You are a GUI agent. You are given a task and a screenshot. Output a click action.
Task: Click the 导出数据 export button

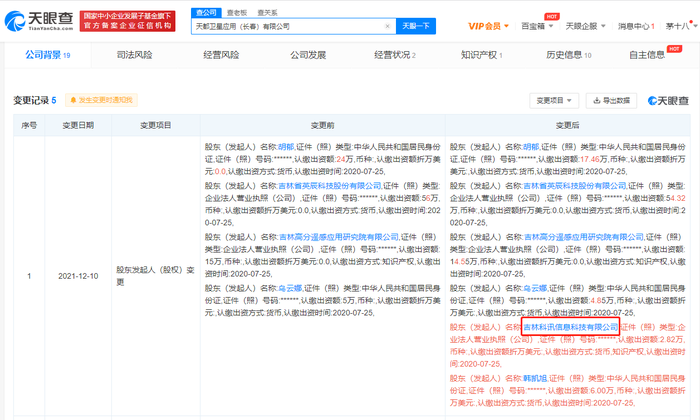[x=611, y=100]
